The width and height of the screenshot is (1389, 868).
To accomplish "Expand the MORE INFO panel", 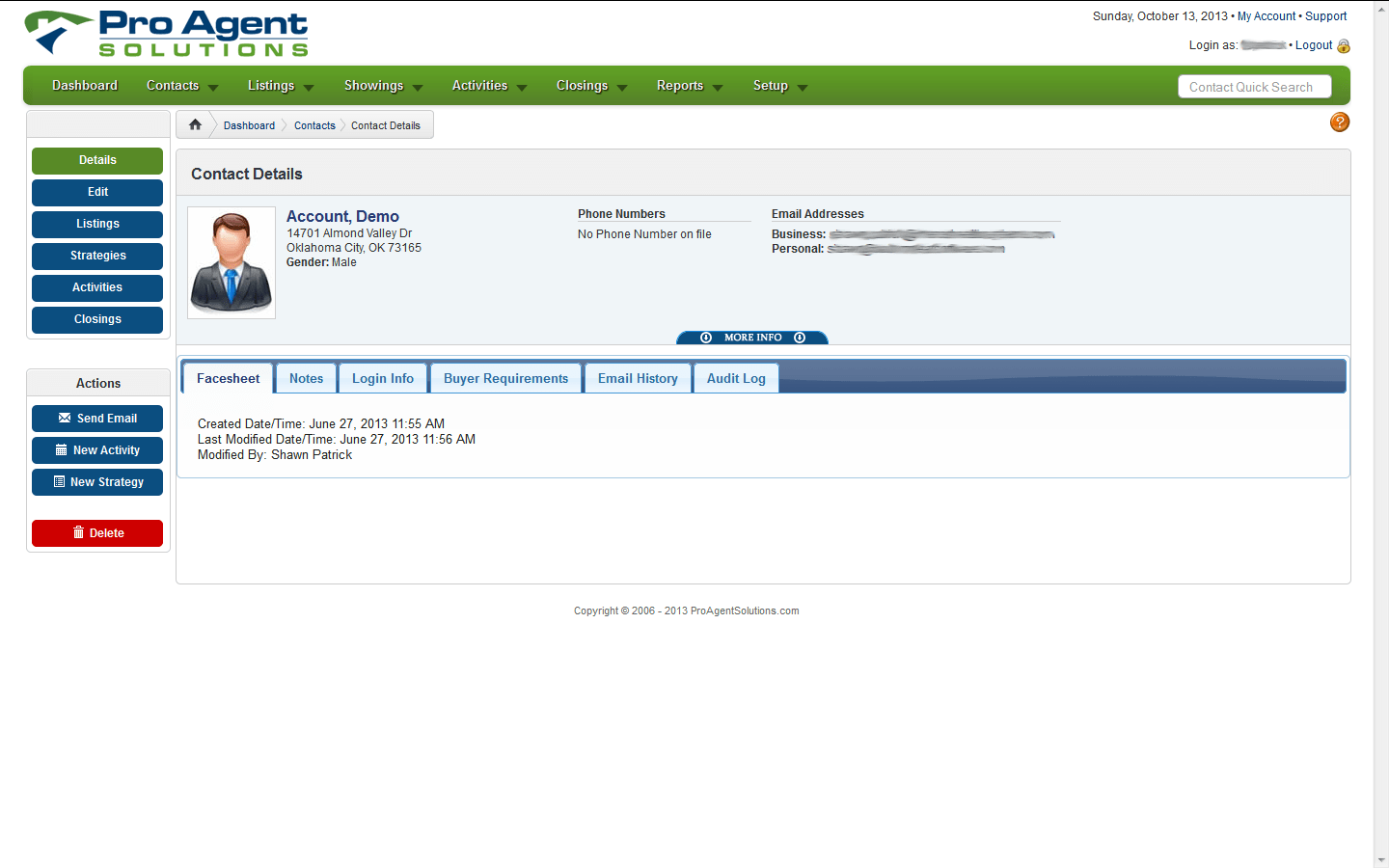I will click(752, 338).
